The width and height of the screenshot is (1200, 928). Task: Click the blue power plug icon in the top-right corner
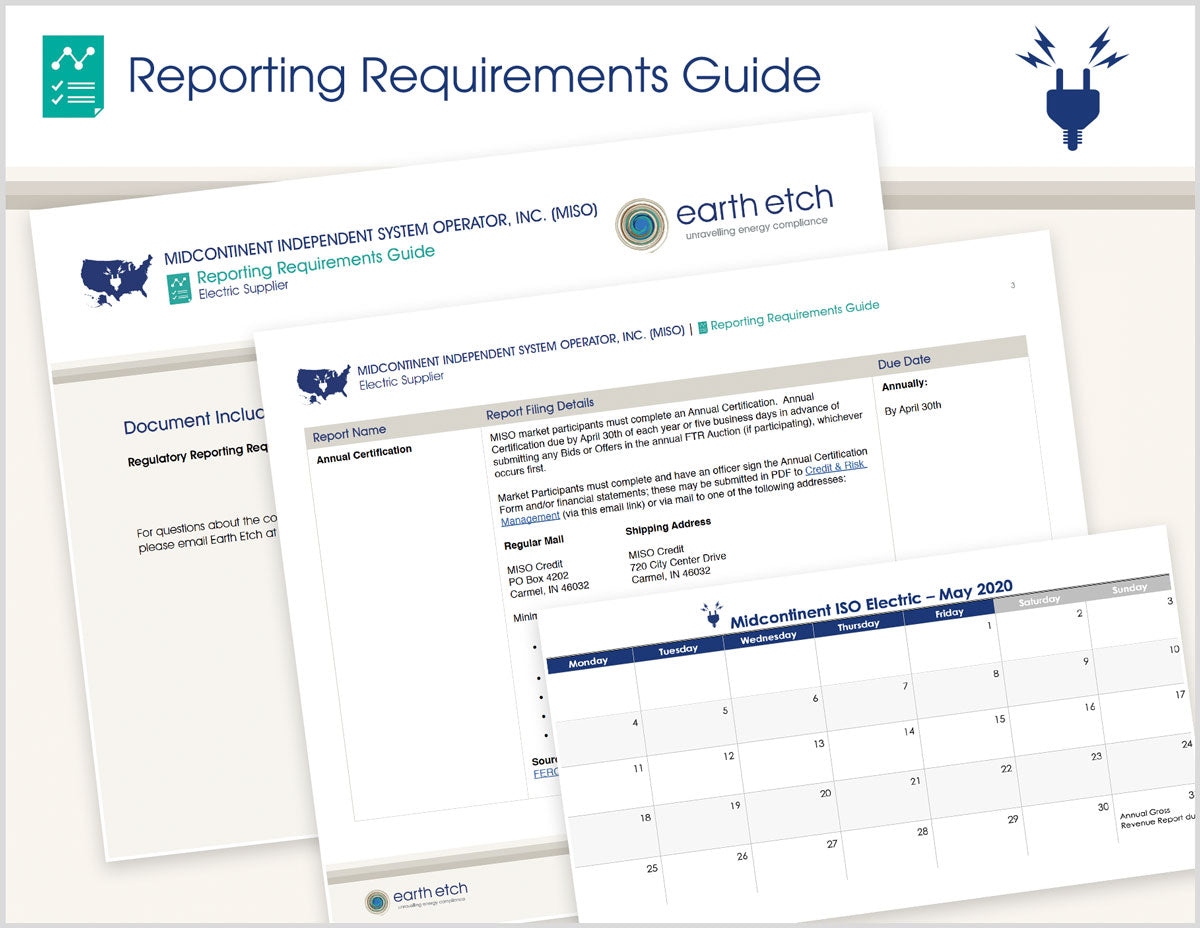pos(1073,74)
